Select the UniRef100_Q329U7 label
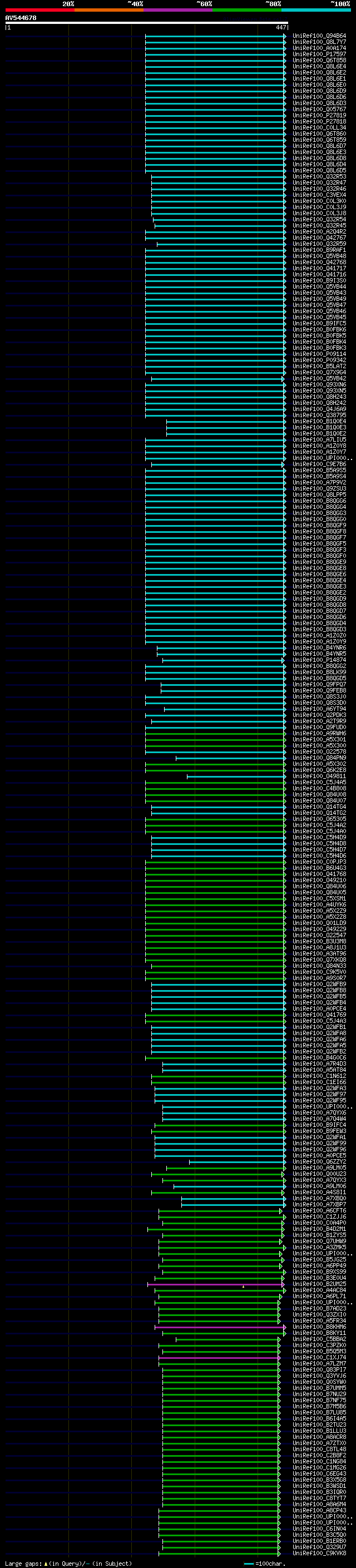The height and width of the screenshot is (1568, 356). (319, 1548)
